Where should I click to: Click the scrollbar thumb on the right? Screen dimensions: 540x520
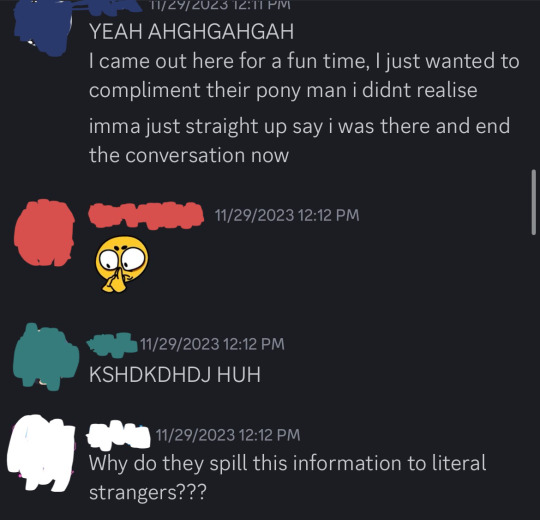tap(533, 202)
